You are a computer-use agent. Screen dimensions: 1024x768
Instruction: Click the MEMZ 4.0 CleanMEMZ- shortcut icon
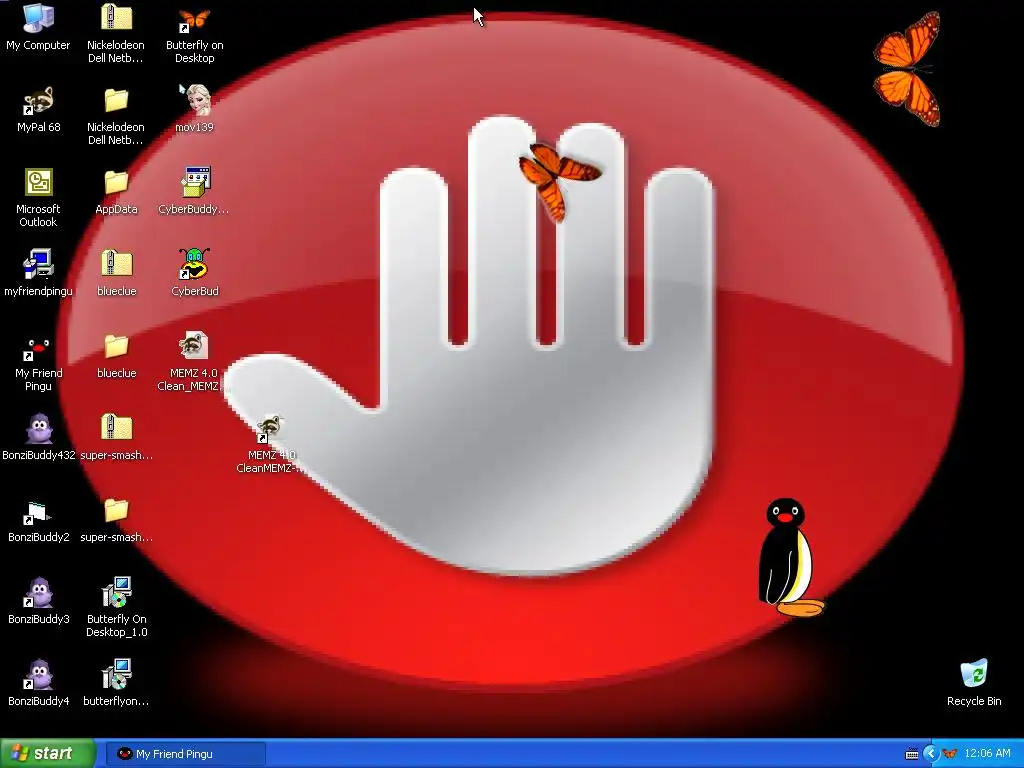click(269, 428)
